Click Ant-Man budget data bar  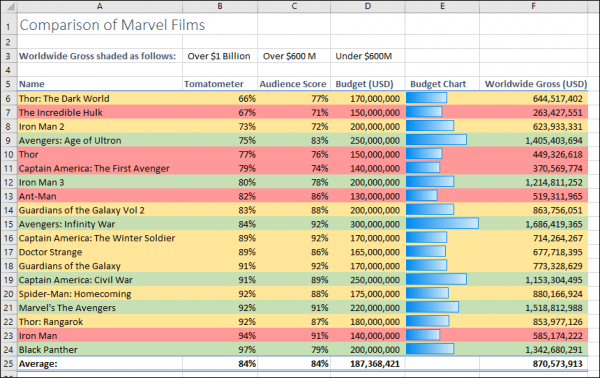pyautogui.click(x=421, y=196)
